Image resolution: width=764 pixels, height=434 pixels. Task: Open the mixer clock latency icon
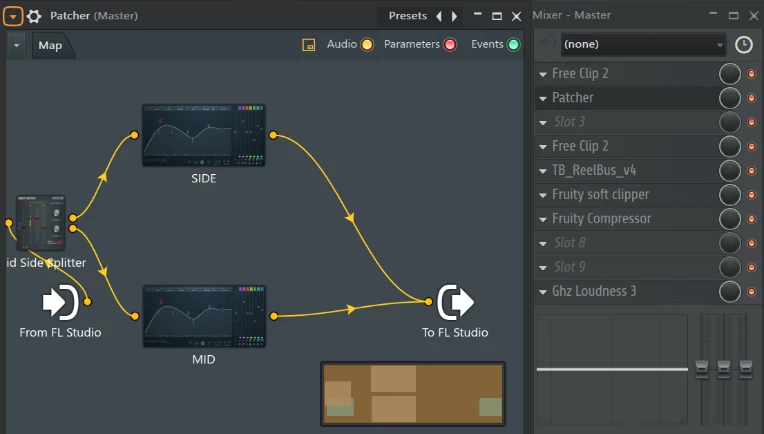click(743, 45)
